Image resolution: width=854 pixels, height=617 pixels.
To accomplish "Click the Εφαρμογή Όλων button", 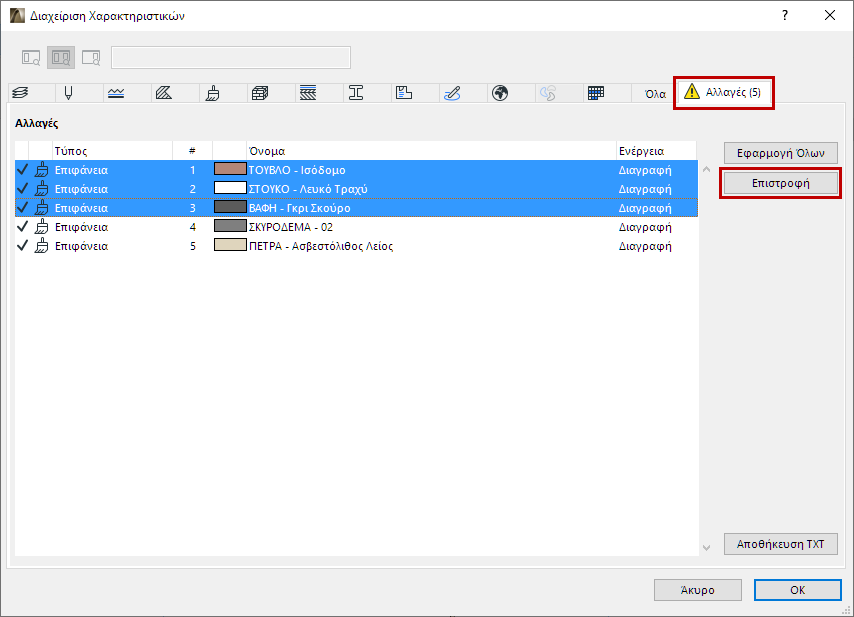I will click(780, 153).
